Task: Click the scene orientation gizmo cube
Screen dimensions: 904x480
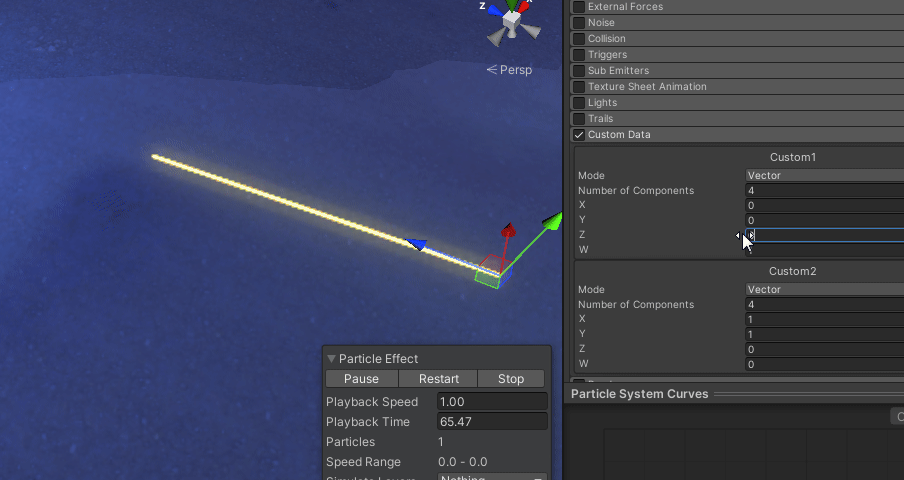Action: click(512, 19)
